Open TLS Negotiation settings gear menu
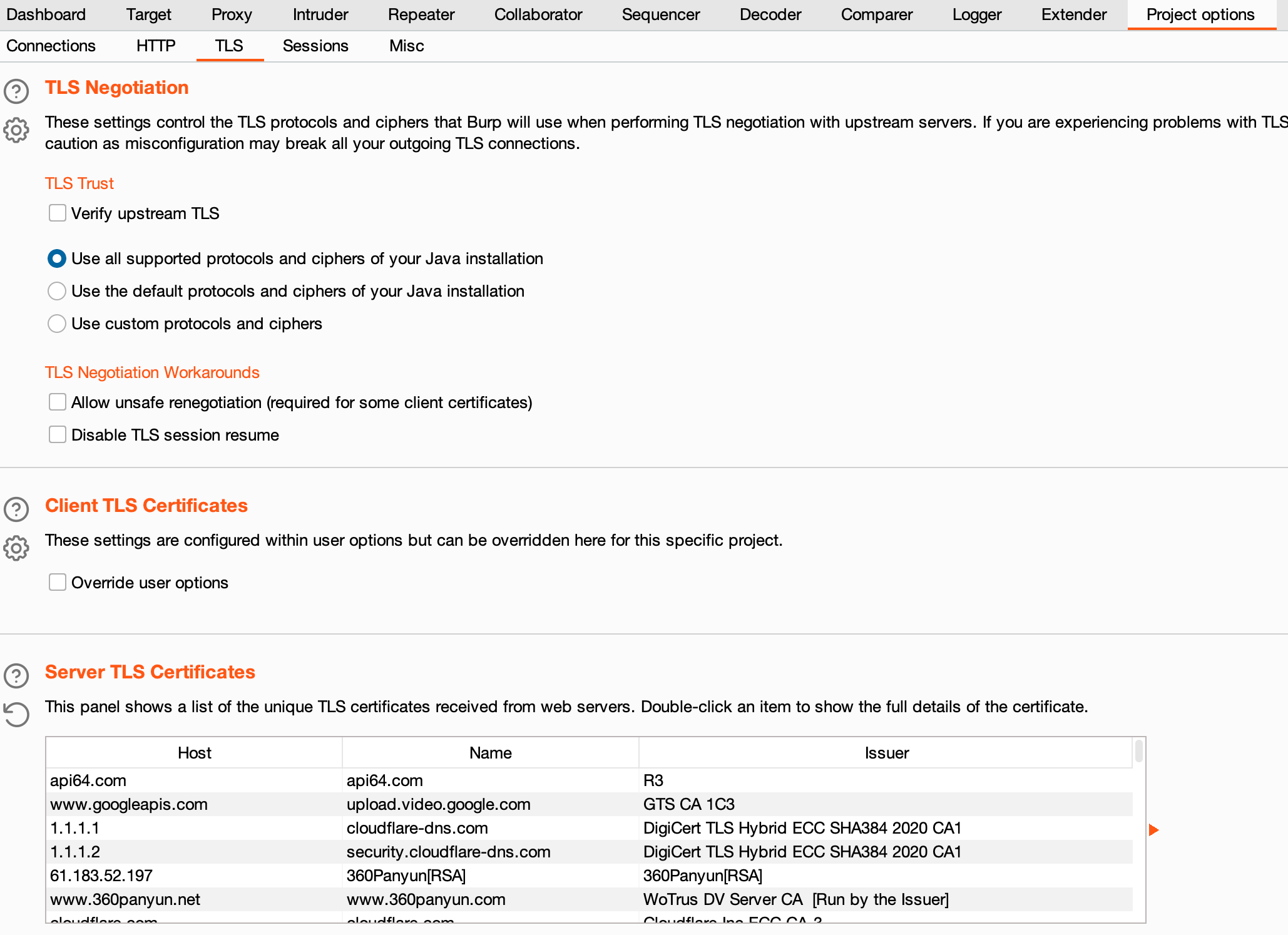 pyautogui.click(x=16, y=130)
